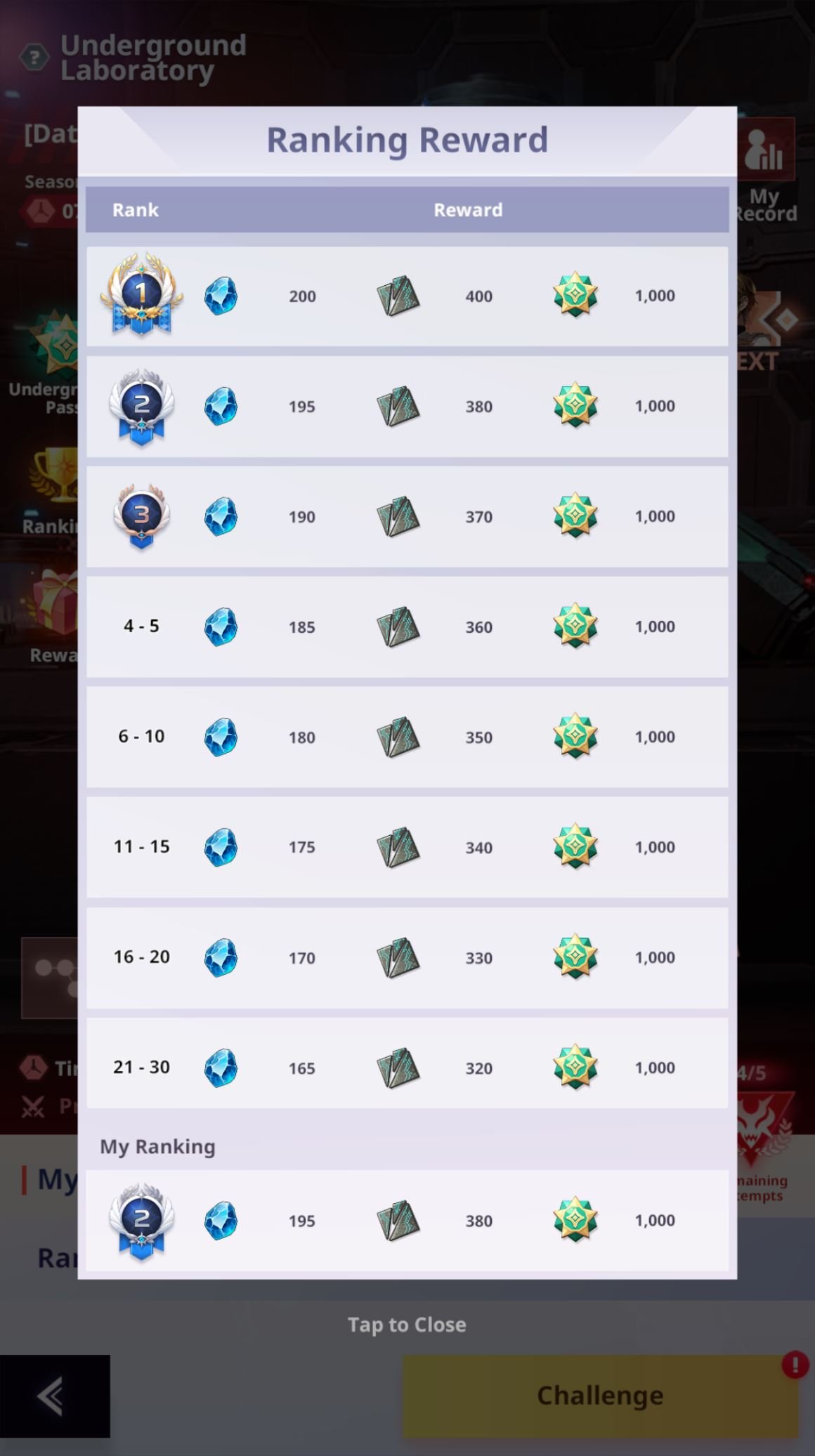The height and width of the screenshot is (1456, 815).
Task: Tap the blue gem icon in rank 1 row
Action: [221, 296]
